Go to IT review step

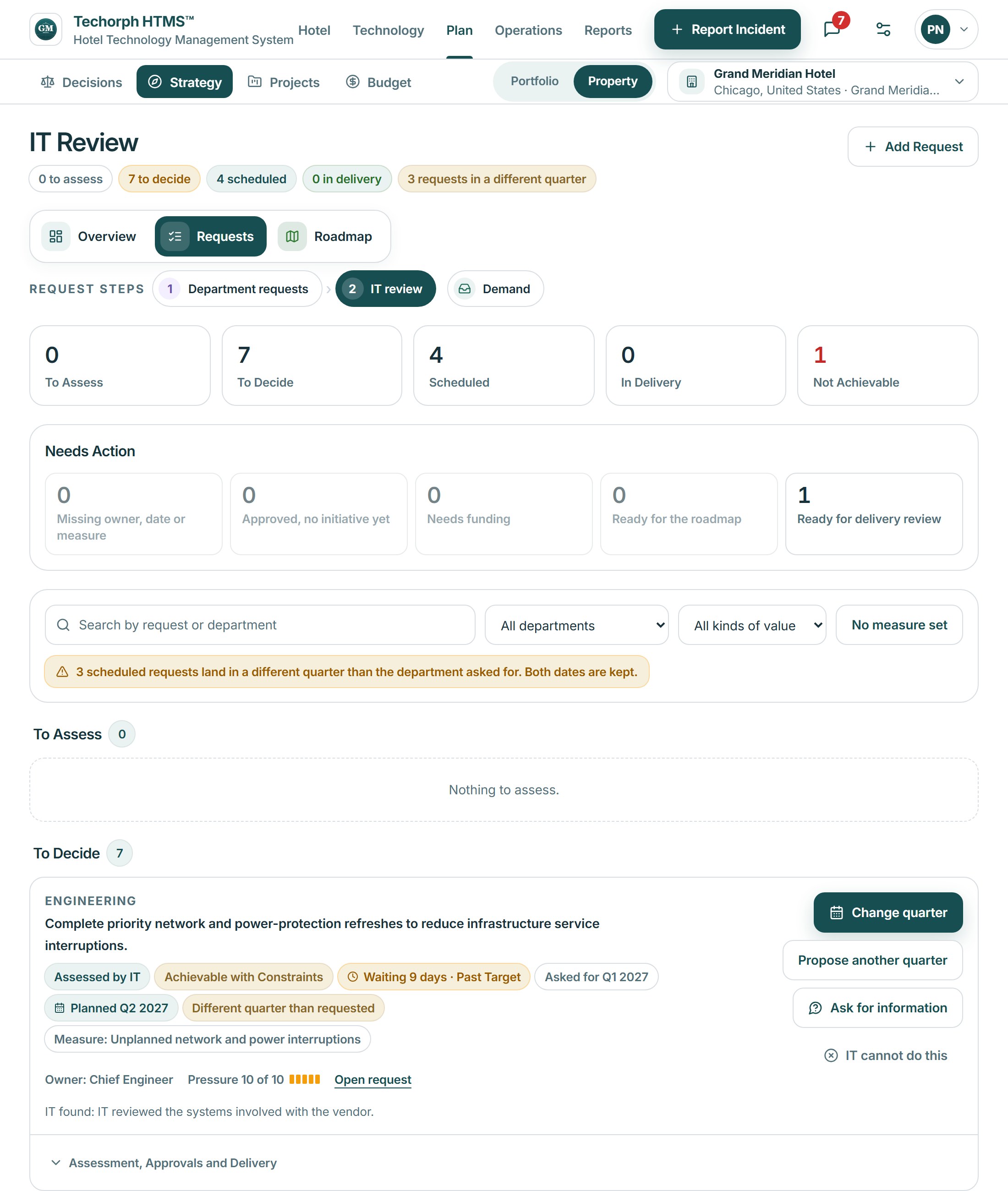(385, 289)
